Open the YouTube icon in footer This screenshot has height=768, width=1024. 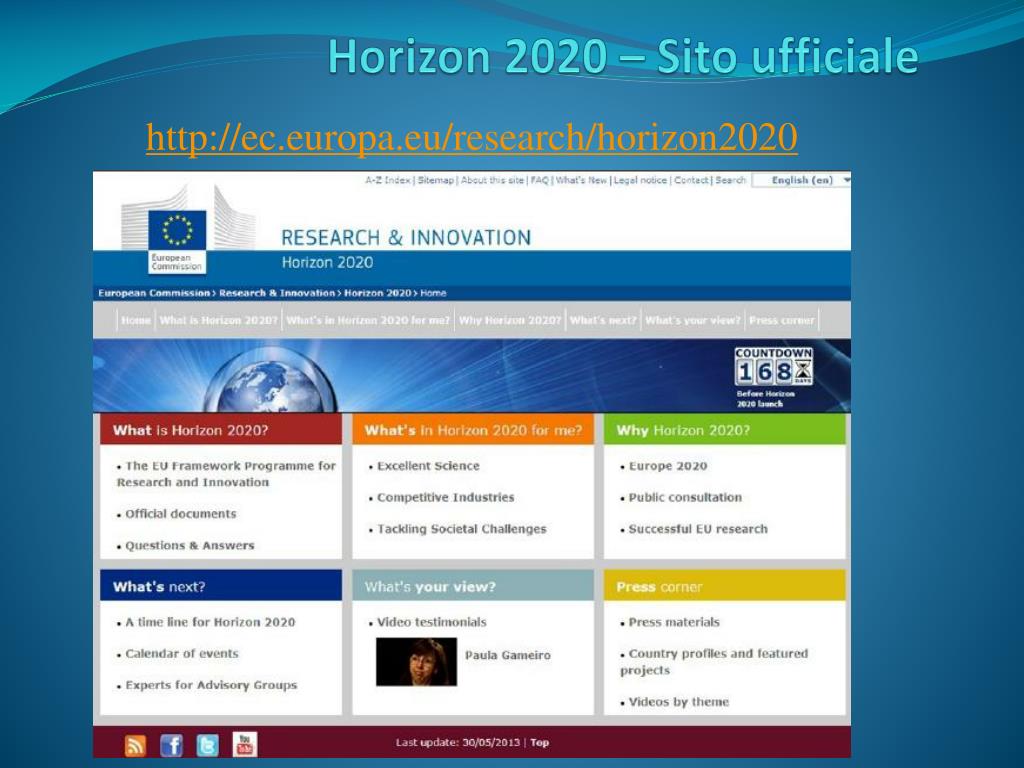tap(245, 744)
